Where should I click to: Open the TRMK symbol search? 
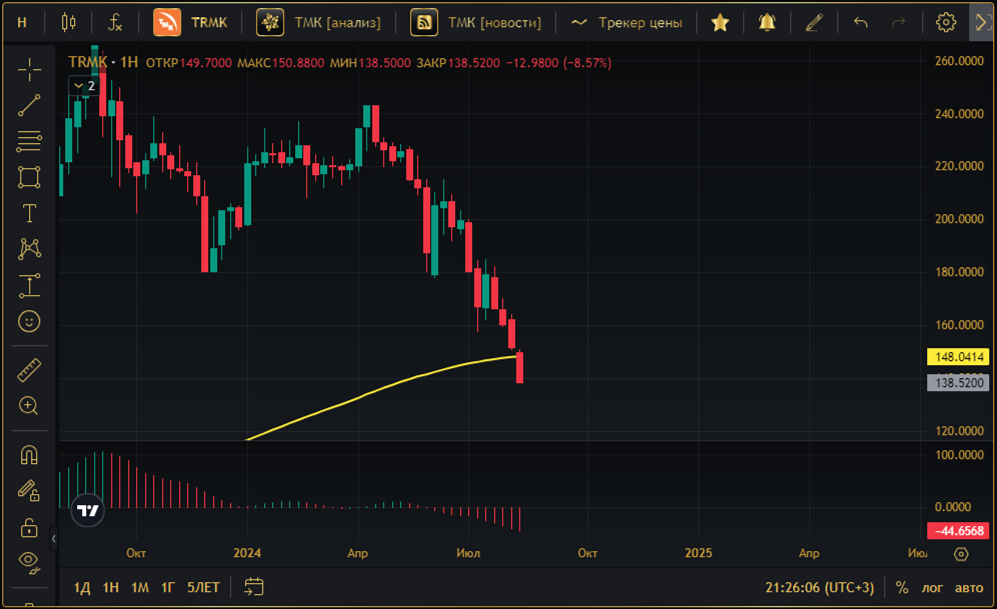click(190, 23)
